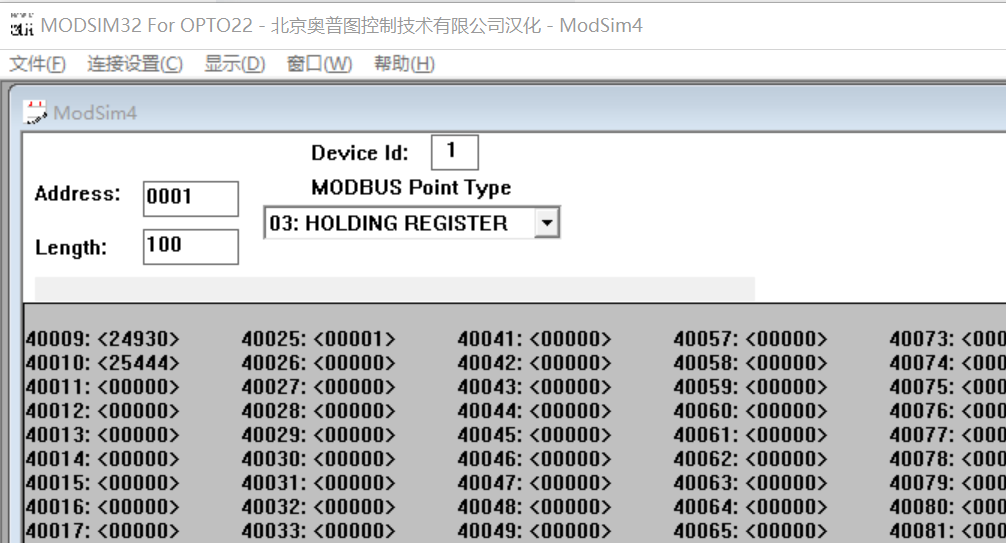Select register 40079 entry
1006x543 pixels.
(x=948, y=483)
